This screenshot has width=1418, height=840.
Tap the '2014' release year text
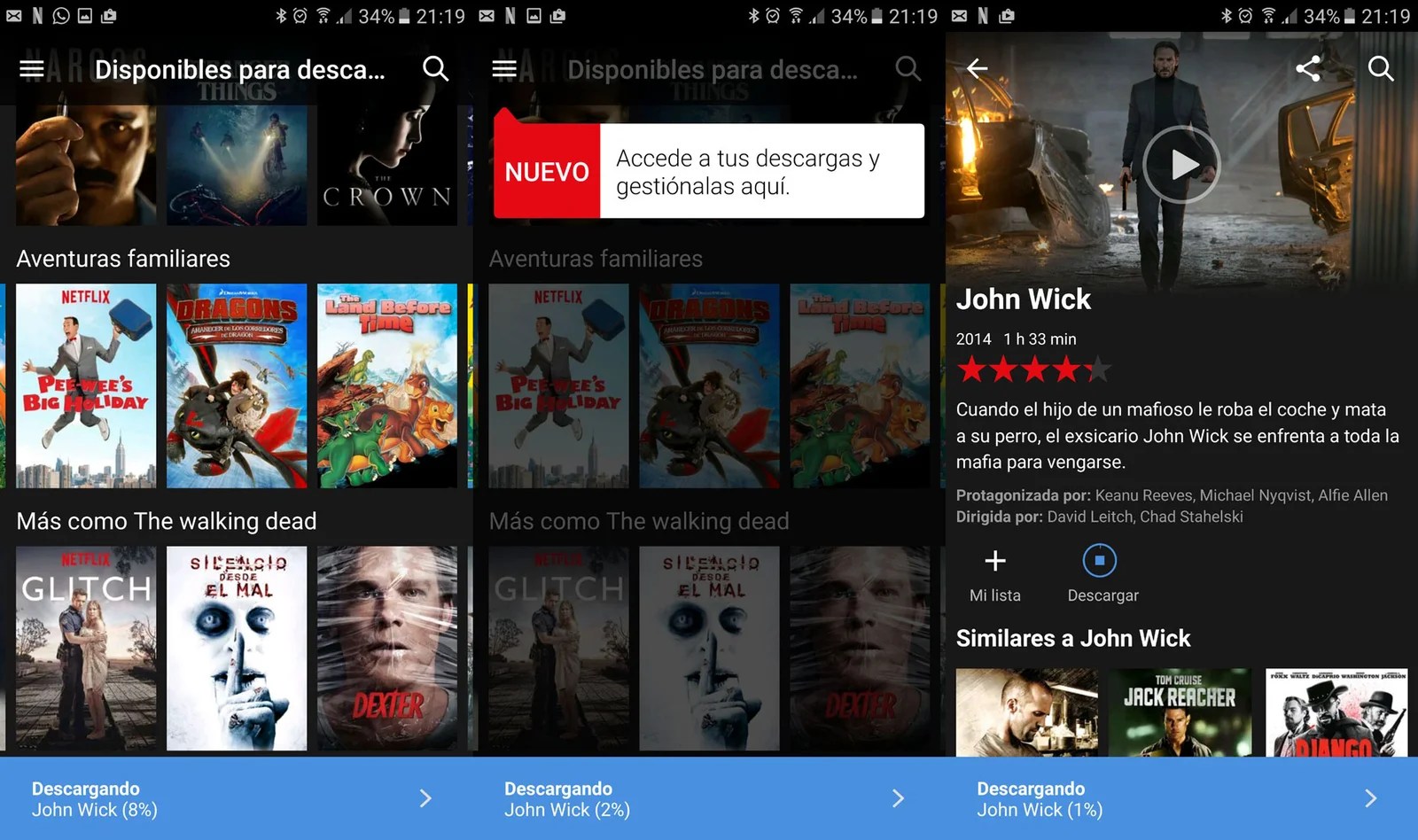click(x=973, y=339)
